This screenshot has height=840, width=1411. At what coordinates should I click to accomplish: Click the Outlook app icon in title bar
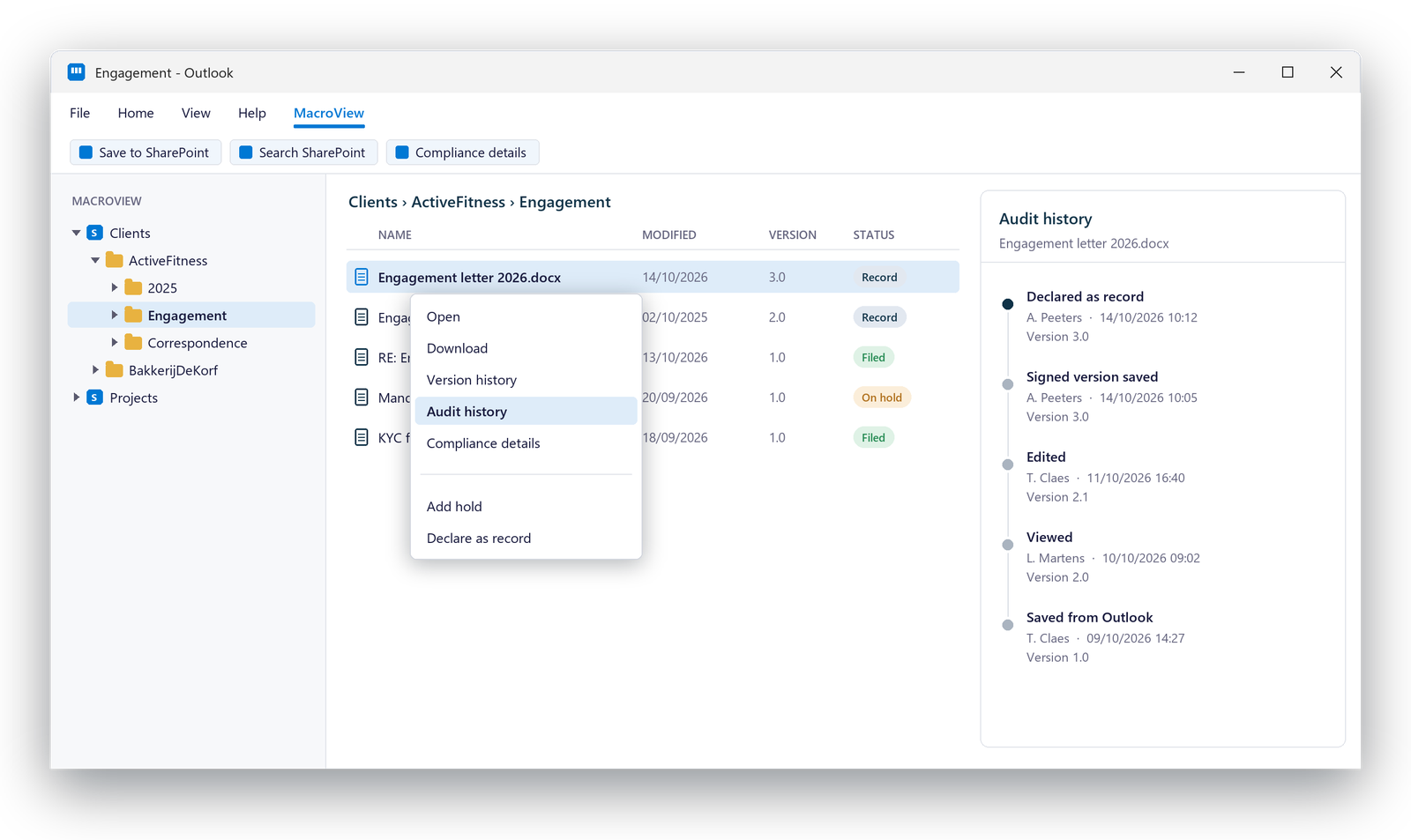(x=77, y=72)
